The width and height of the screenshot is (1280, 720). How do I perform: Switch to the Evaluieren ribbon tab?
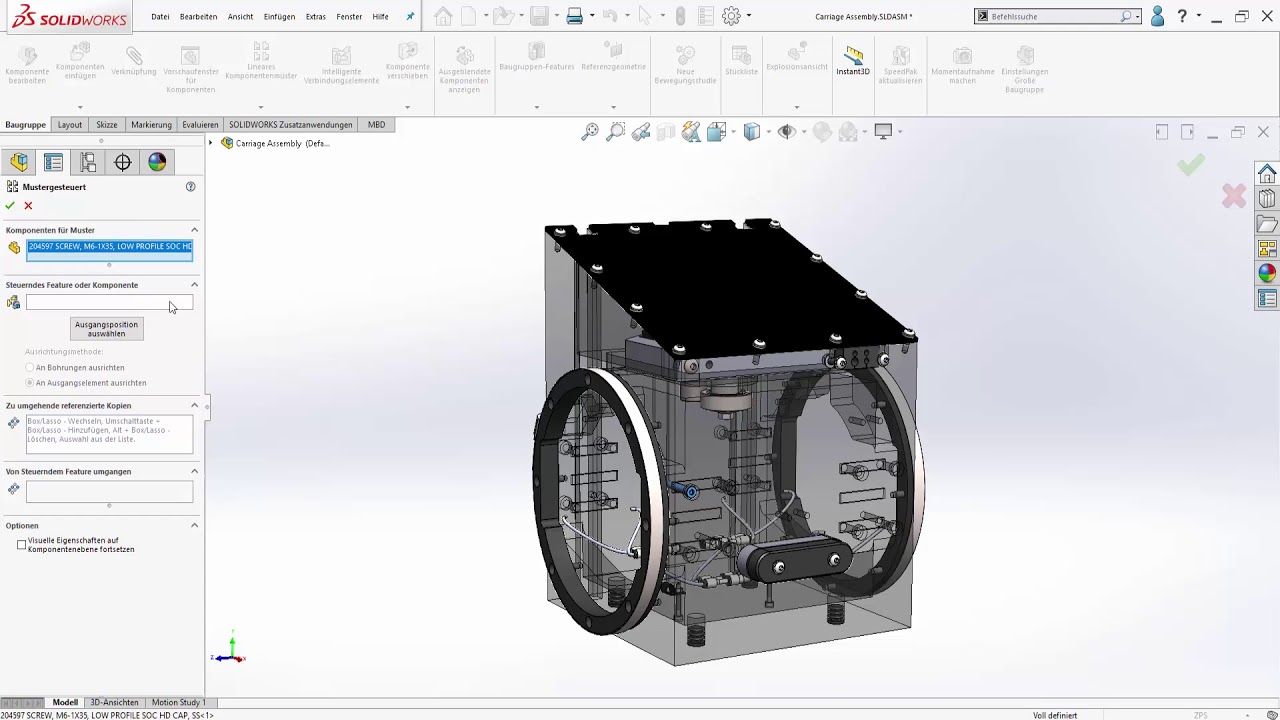[200, 125]
